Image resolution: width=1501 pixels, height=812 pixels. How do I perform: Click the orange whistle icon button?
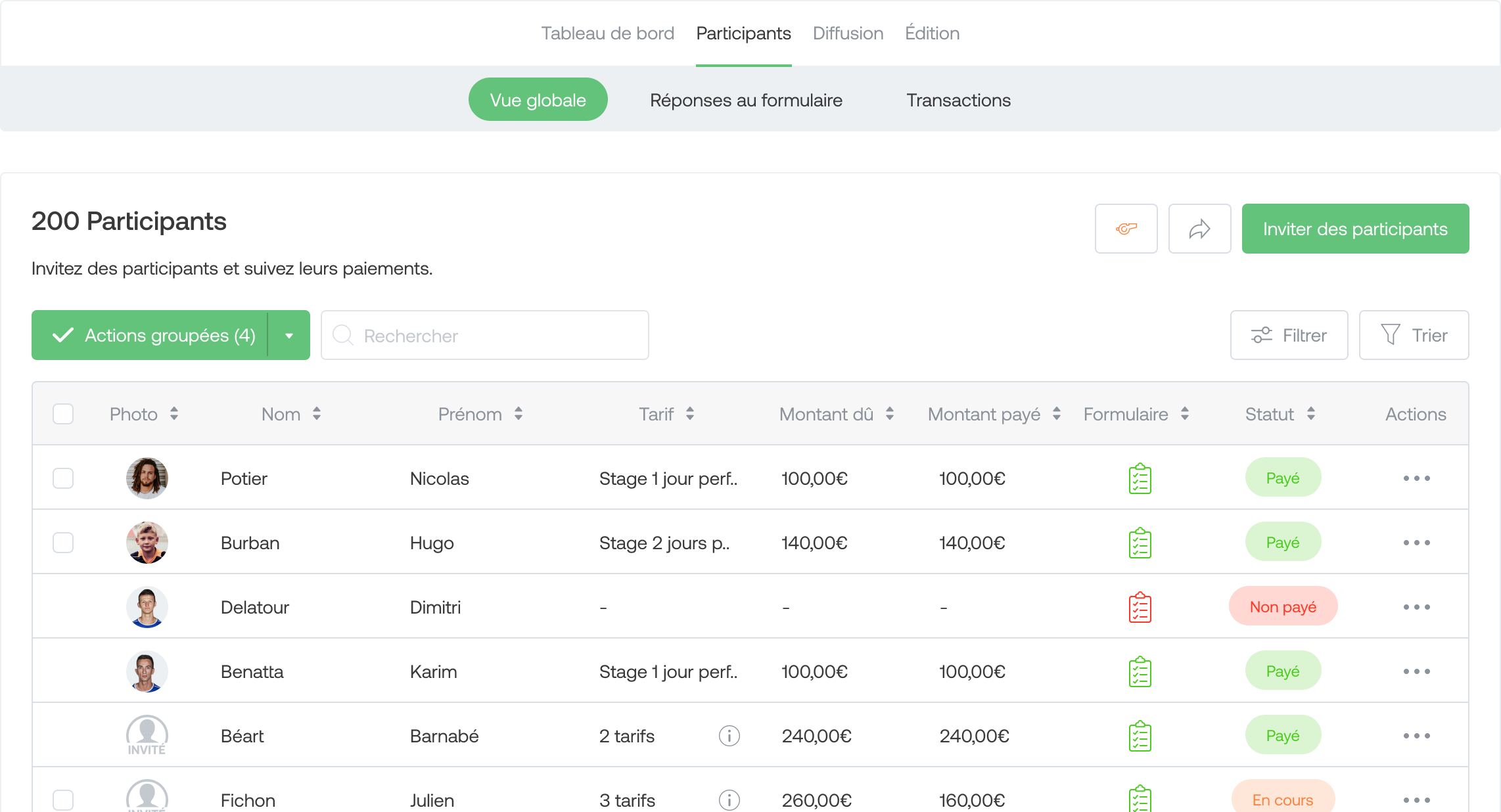[x=1126, y=229]
